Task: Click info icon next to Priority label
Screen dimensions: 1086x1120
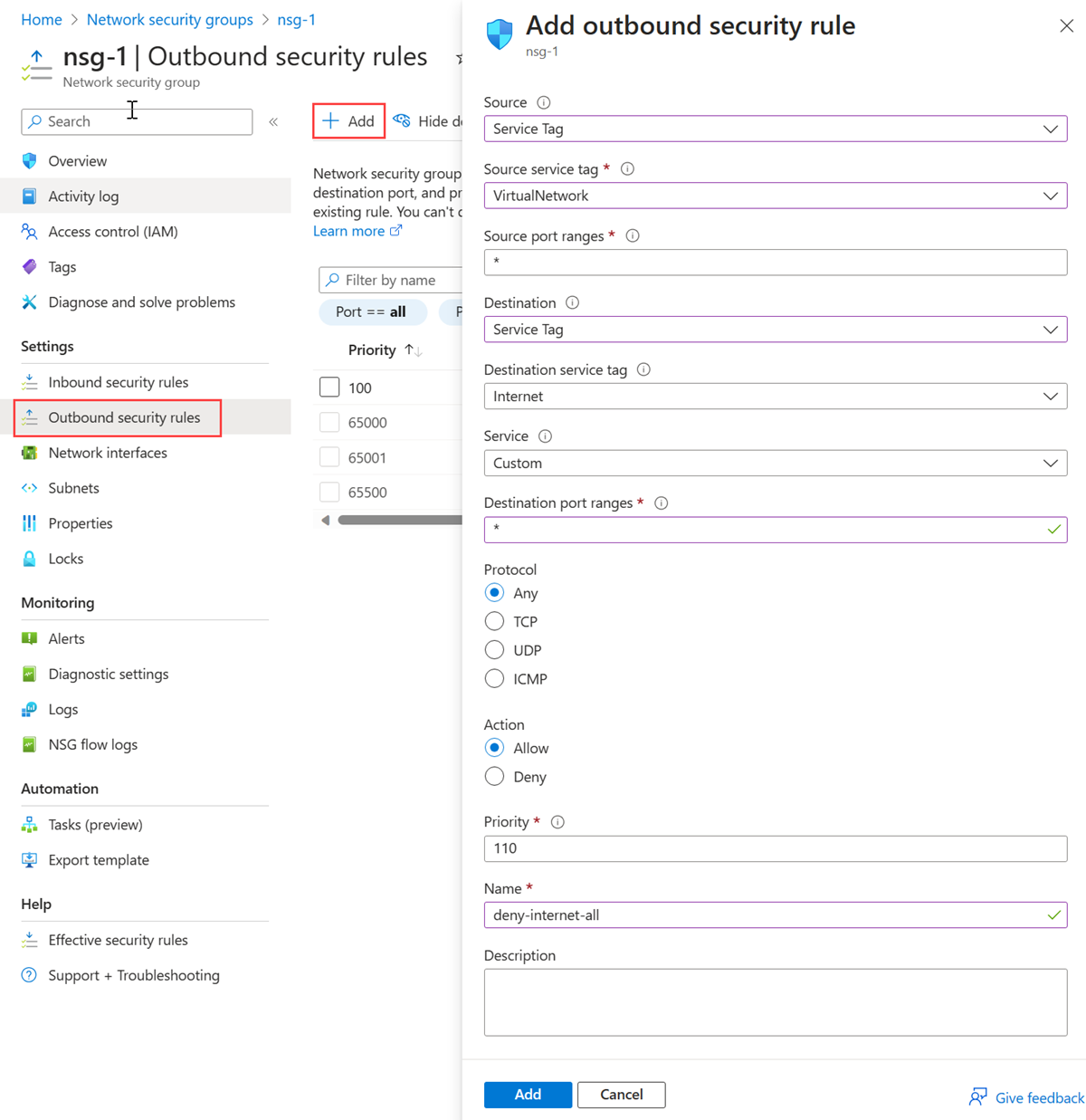Action: click(557, 822)
